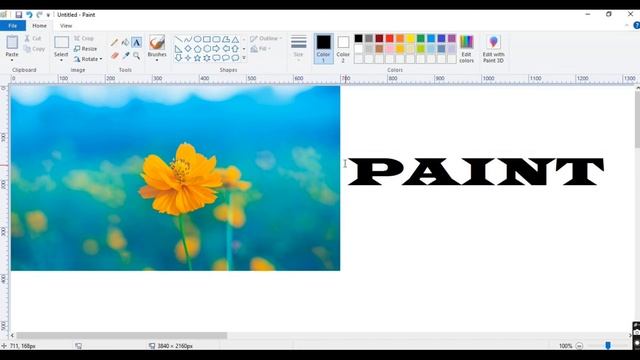The image size is (640, 360).
Task: Click the zoom out minus button
Action: click(x=579, y=346)
